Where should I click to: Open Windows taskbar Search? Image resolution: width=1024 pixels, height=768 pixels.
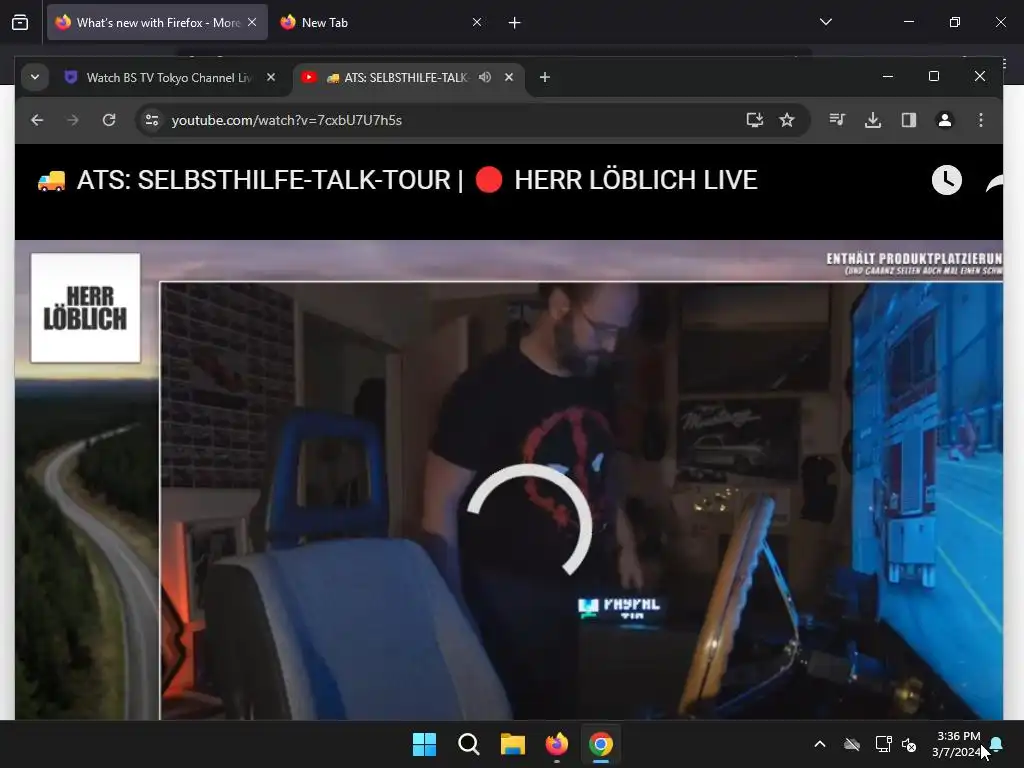(x=468, y=744)
